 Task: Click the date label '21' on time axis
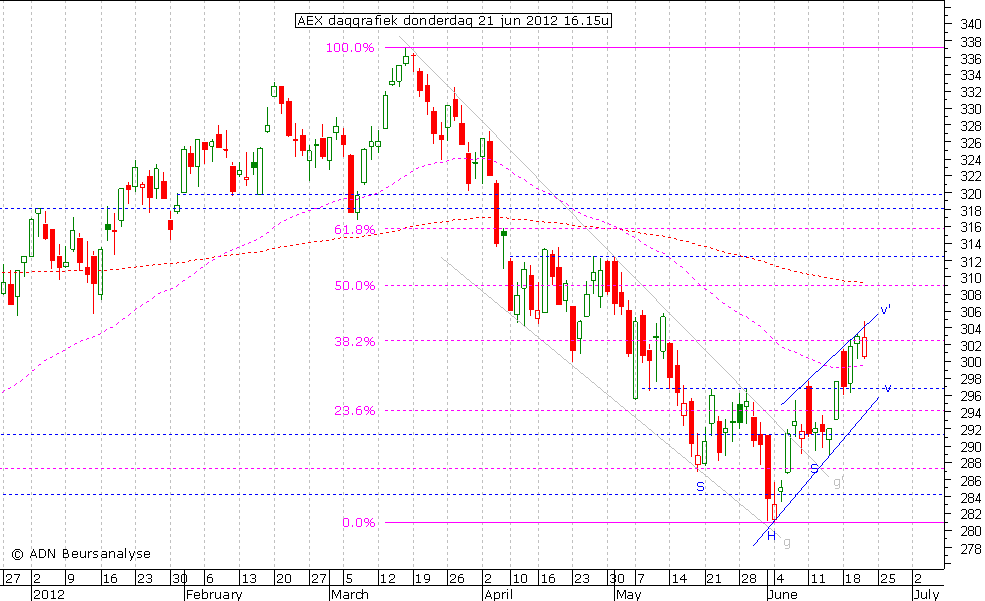[x=714, y=578]
